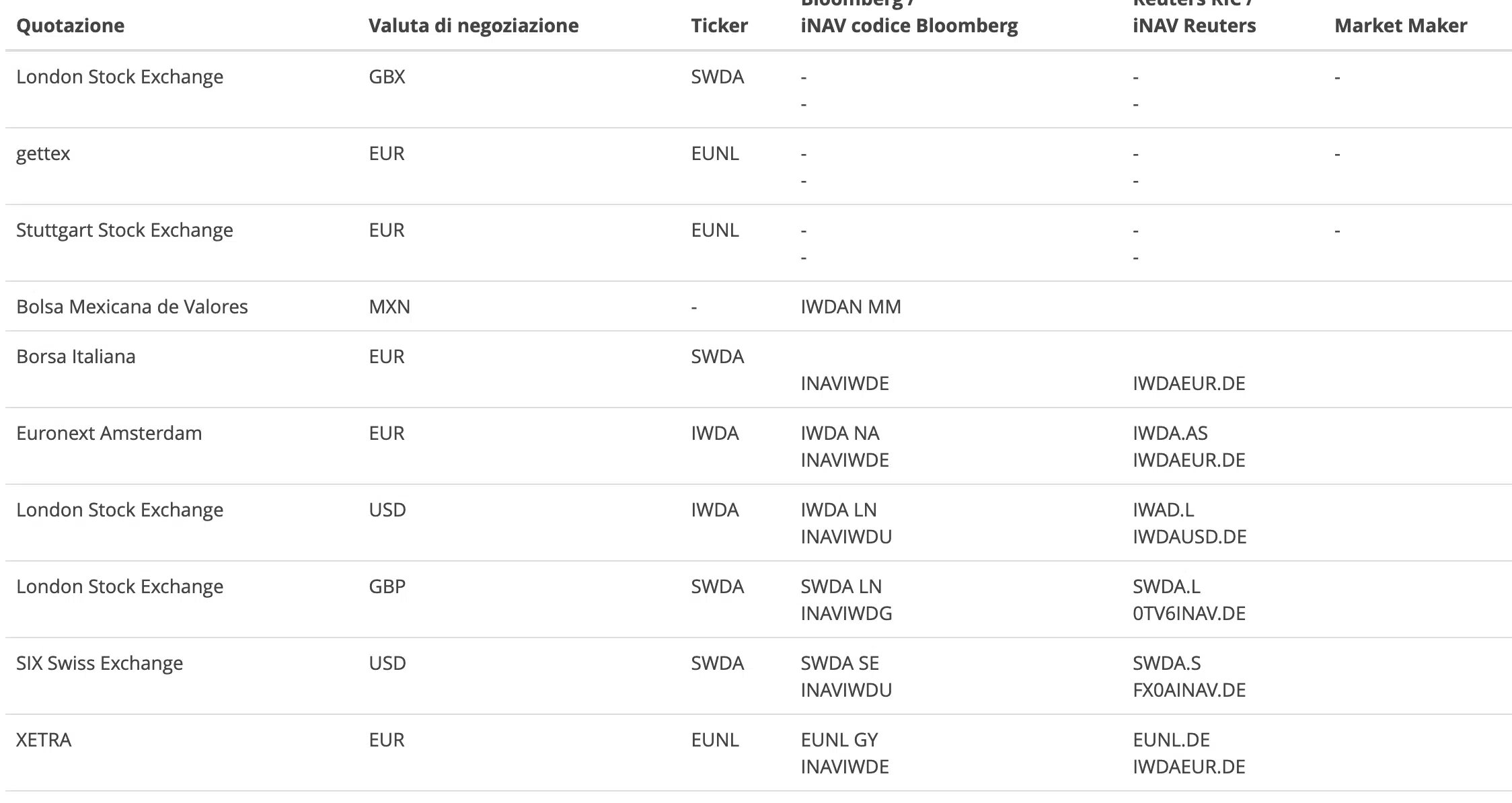Click the EUNL GY Bloomberg code
The height and width of the screenshot is (803, 1512).
tap(839, 740)
